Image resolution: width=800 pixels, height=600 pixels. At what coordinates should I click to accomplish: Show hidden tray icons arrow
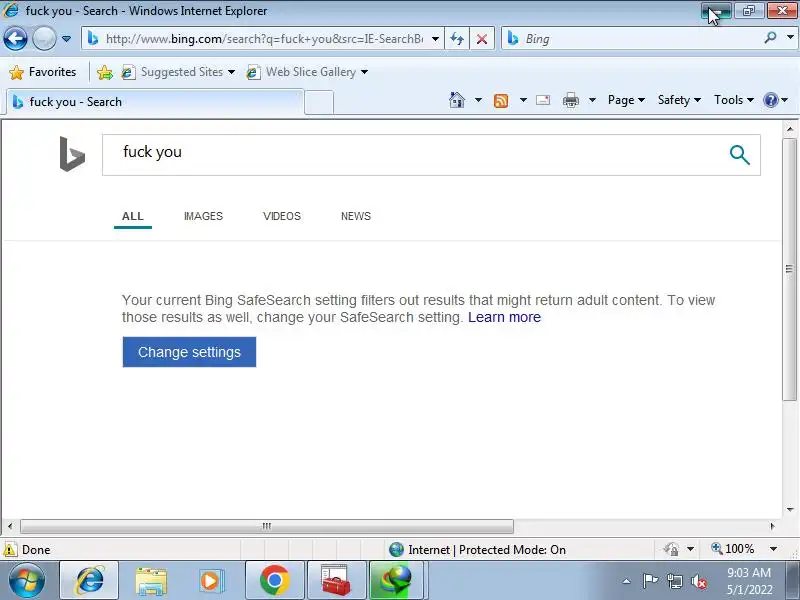pyautogui.click(x=627, y=581)
